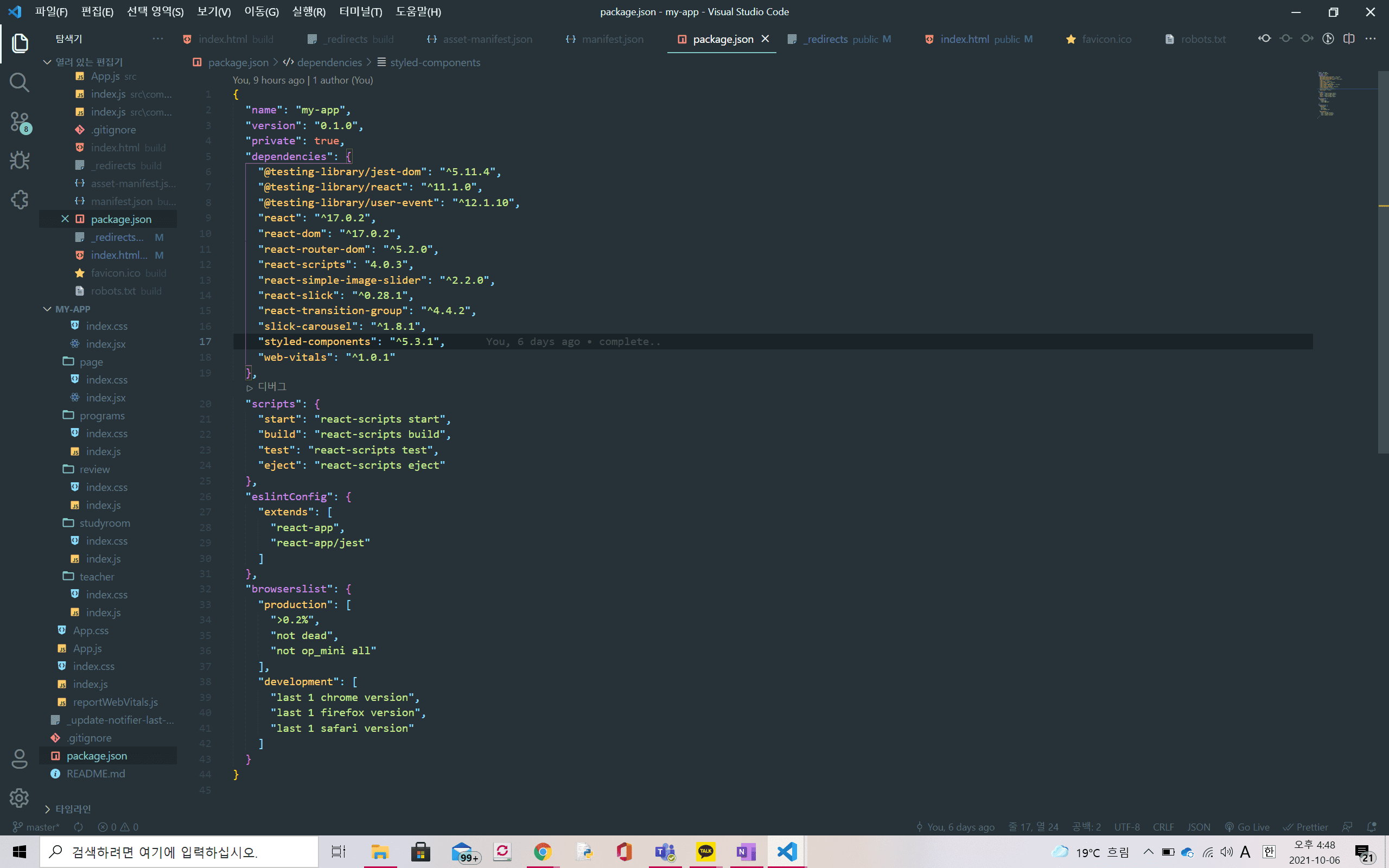The image size is (1389, 868).
Task: Open the Search view in activity bar
Action: pyautogui.click(x=20, y=82)
